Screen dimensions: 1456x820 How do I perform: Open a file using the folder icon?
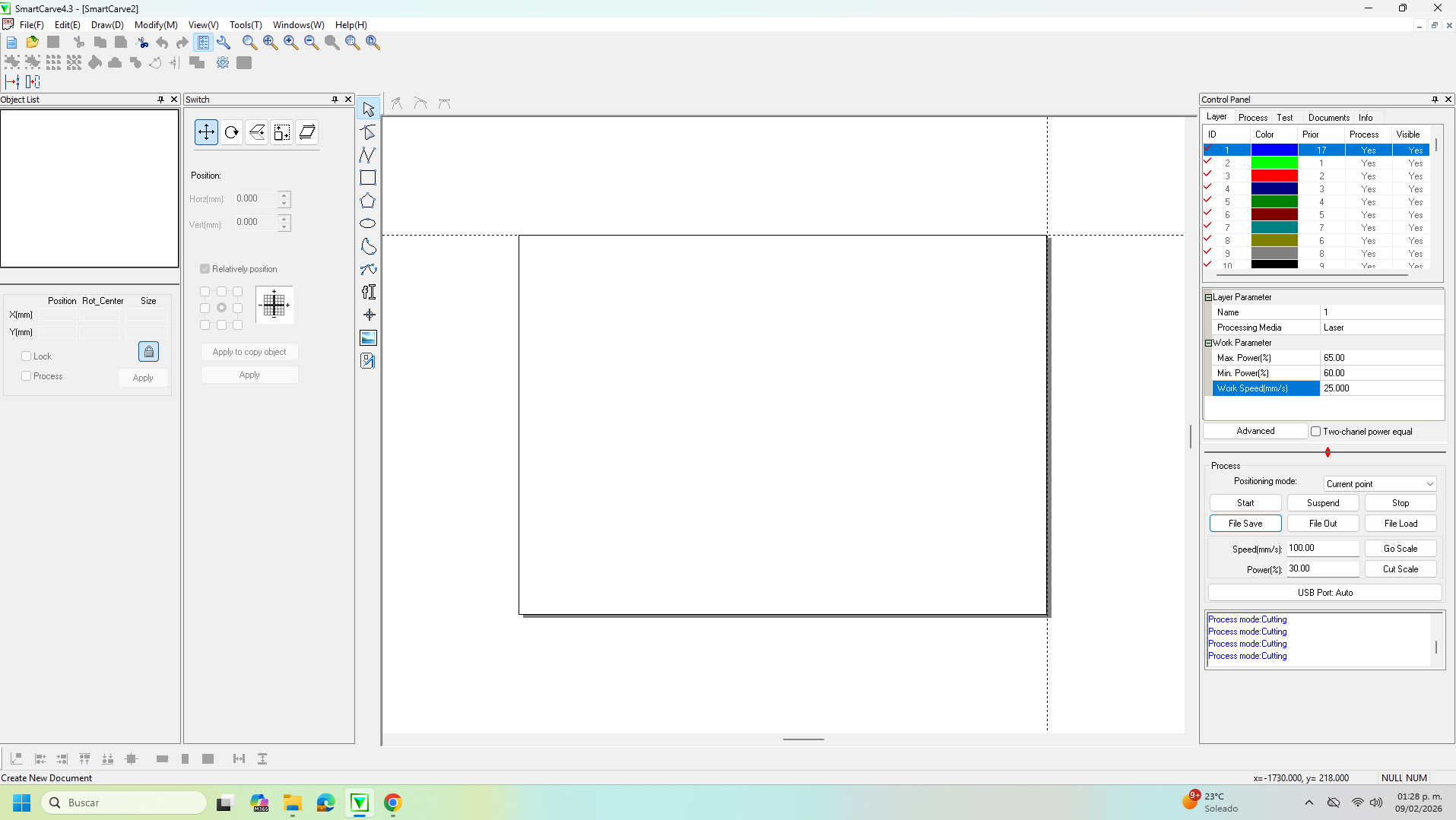[x=32, y=43]
